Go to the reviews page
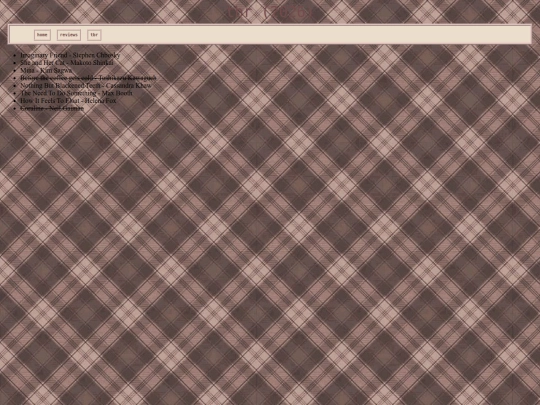 pos(69,35)
